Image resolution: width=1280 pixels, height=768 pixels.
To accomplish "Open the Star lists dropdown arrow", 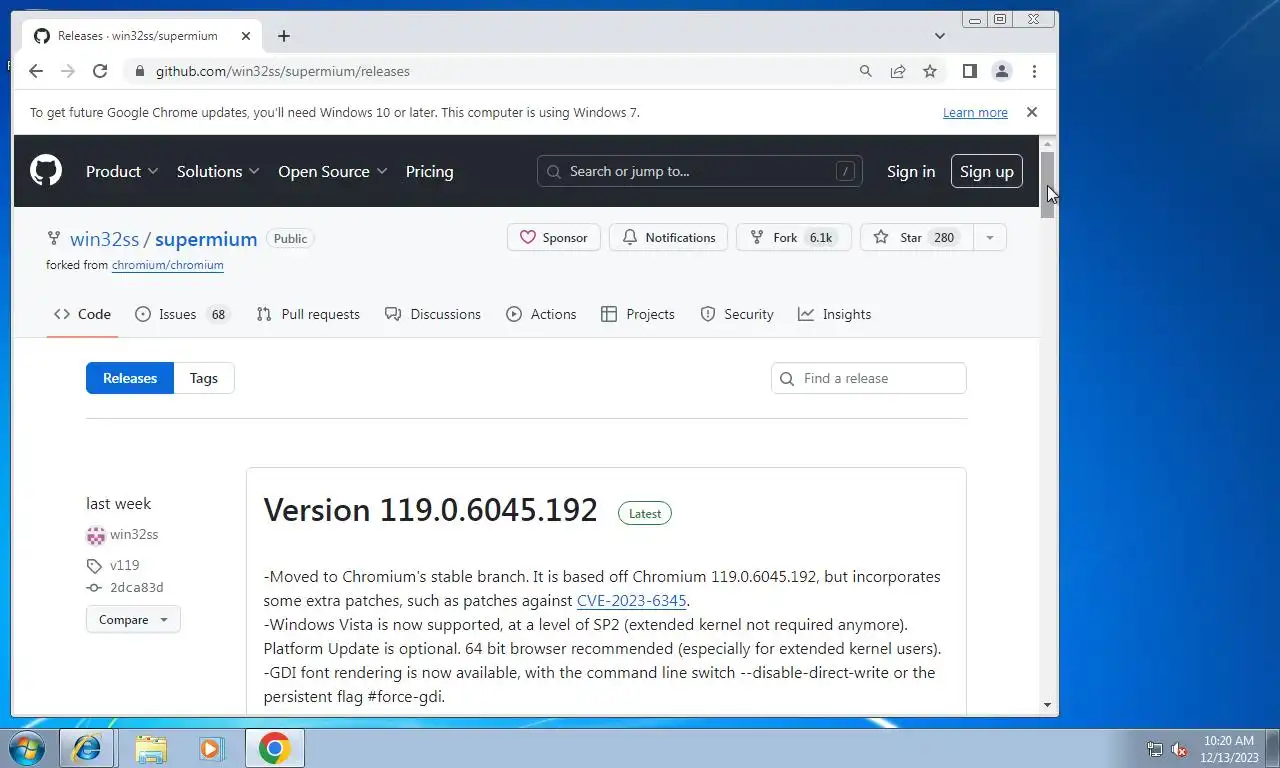I will click(x=990, y=238).
